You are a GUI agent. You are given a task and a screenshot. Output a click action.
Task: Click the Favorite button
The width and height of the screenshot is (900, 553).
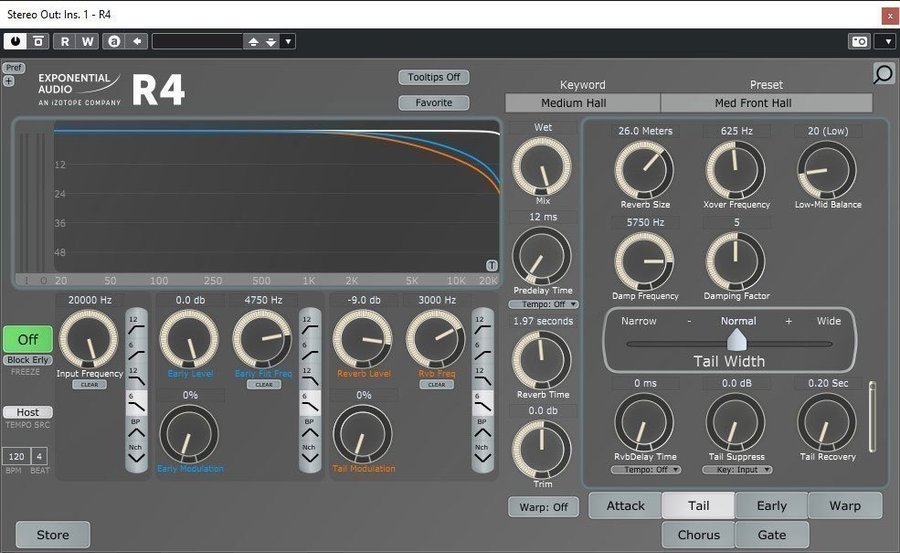(x=434, y=102)
